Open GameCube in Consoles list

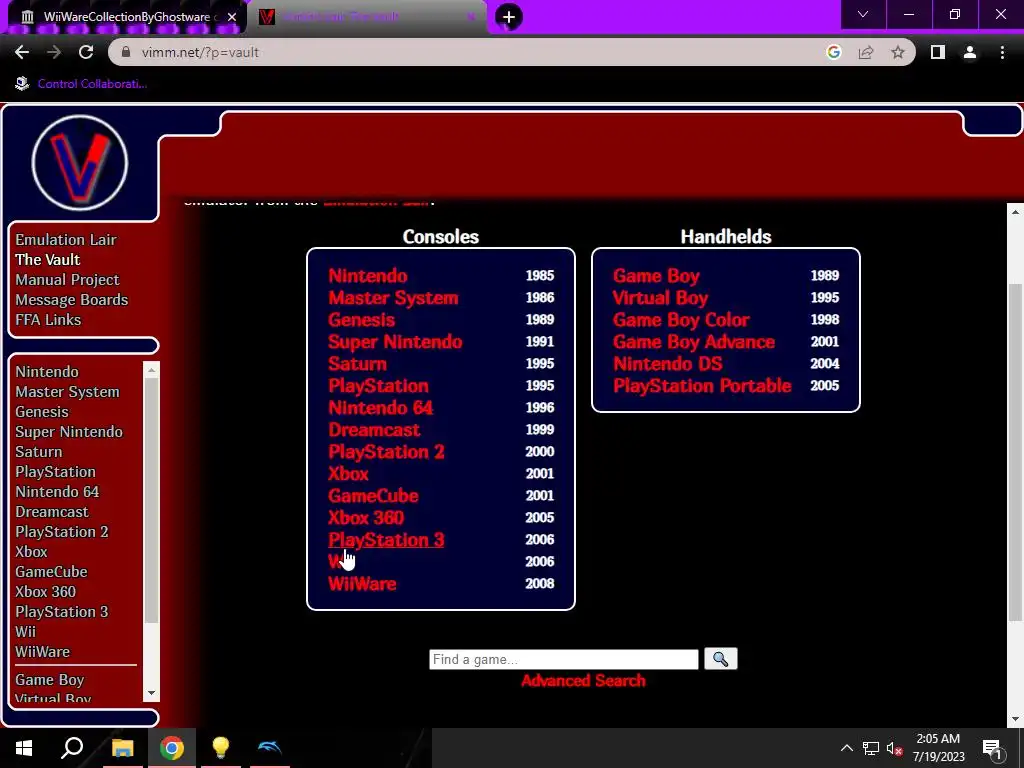[x=373, y=496]
